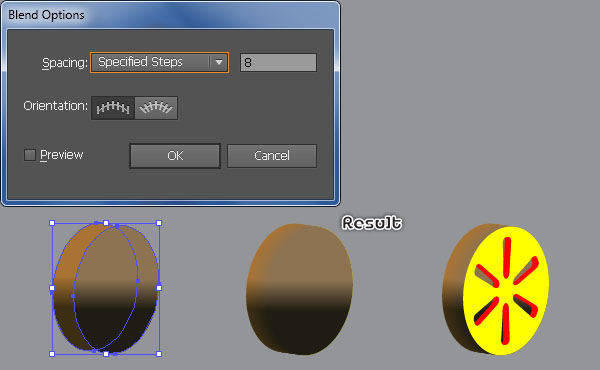Expand the Specified Steps combo box
600x370 pixels.
(x=160, y=62)
